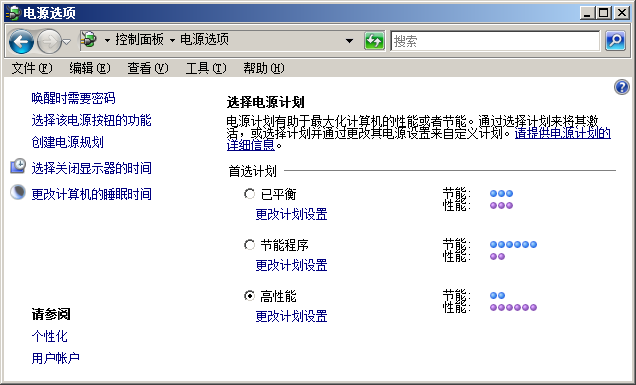
Task: Click the green refresh button
Action: (374, 41)
